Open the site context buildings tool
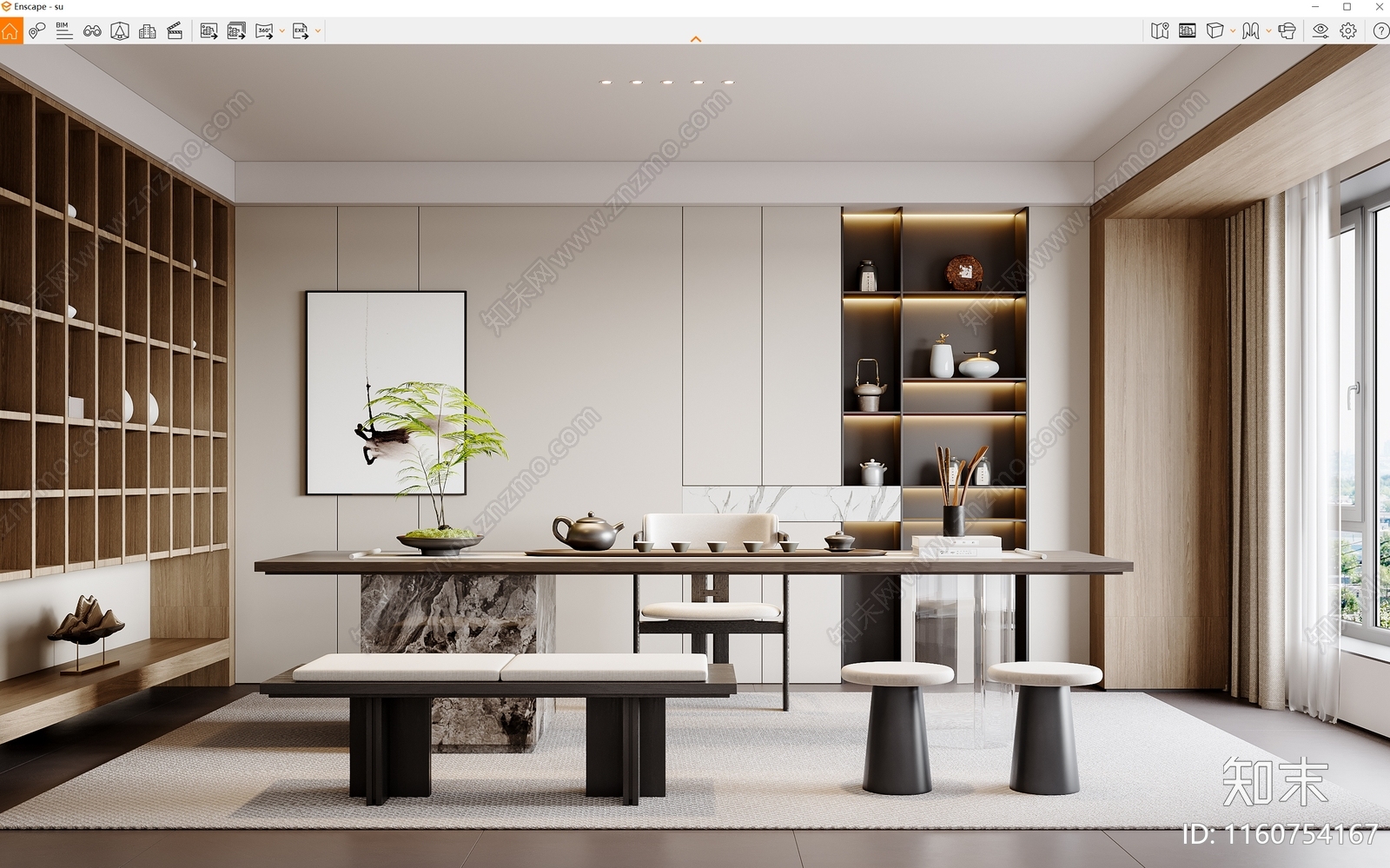The width and height of the screenshot is (1390, 868). 148,31
